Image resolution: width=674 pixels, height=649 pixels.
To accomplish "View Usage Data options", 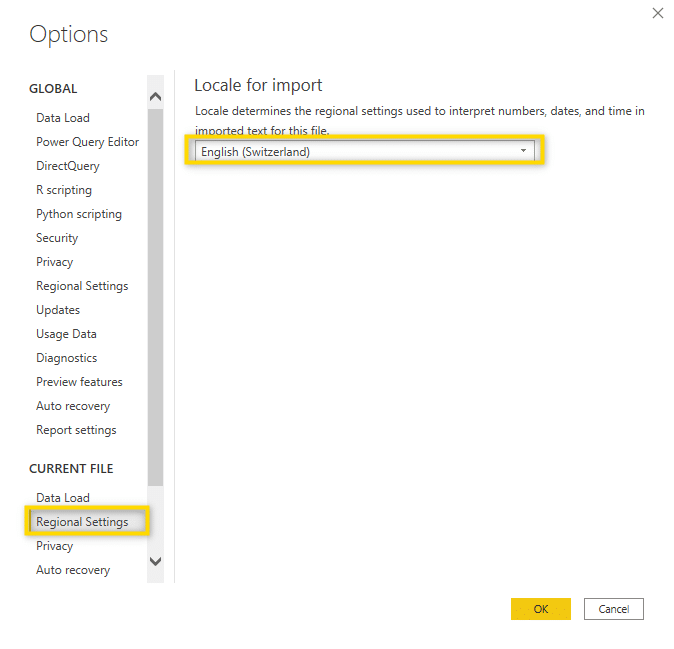I will pyautogui.click(x=66, y=334).
